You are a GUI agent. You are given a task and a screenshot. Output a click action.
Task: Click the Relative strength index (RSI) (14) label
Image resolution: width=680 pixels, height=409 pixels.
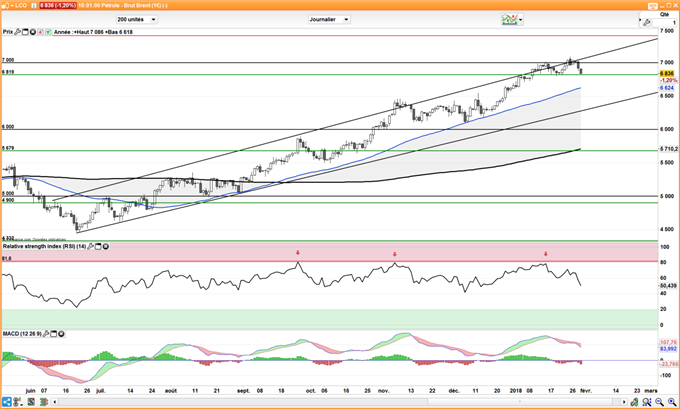click(44, 246)
